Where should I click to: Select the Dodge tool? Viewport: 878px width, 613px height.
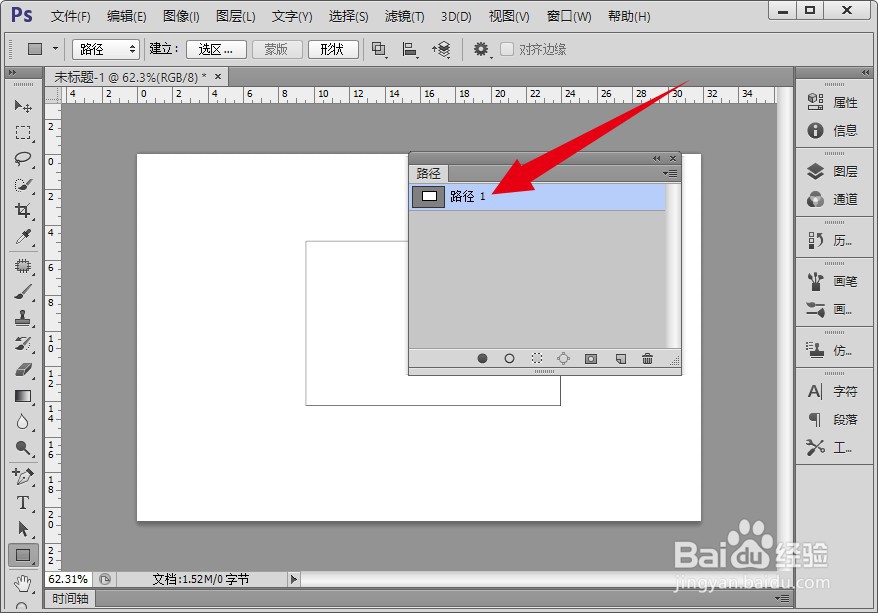pos(23,447)
